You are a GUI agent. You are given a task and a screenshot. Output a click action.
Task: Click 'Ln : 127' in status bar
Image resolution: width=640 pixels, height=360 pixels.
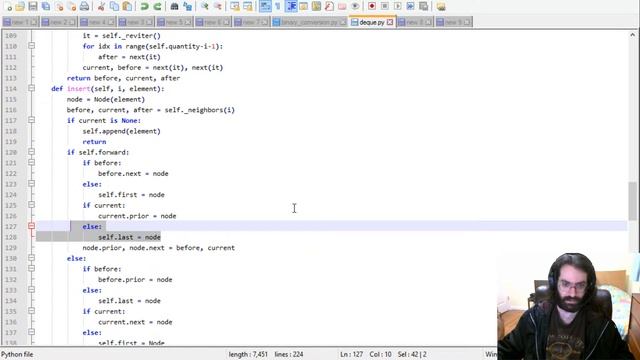[351, 354]
